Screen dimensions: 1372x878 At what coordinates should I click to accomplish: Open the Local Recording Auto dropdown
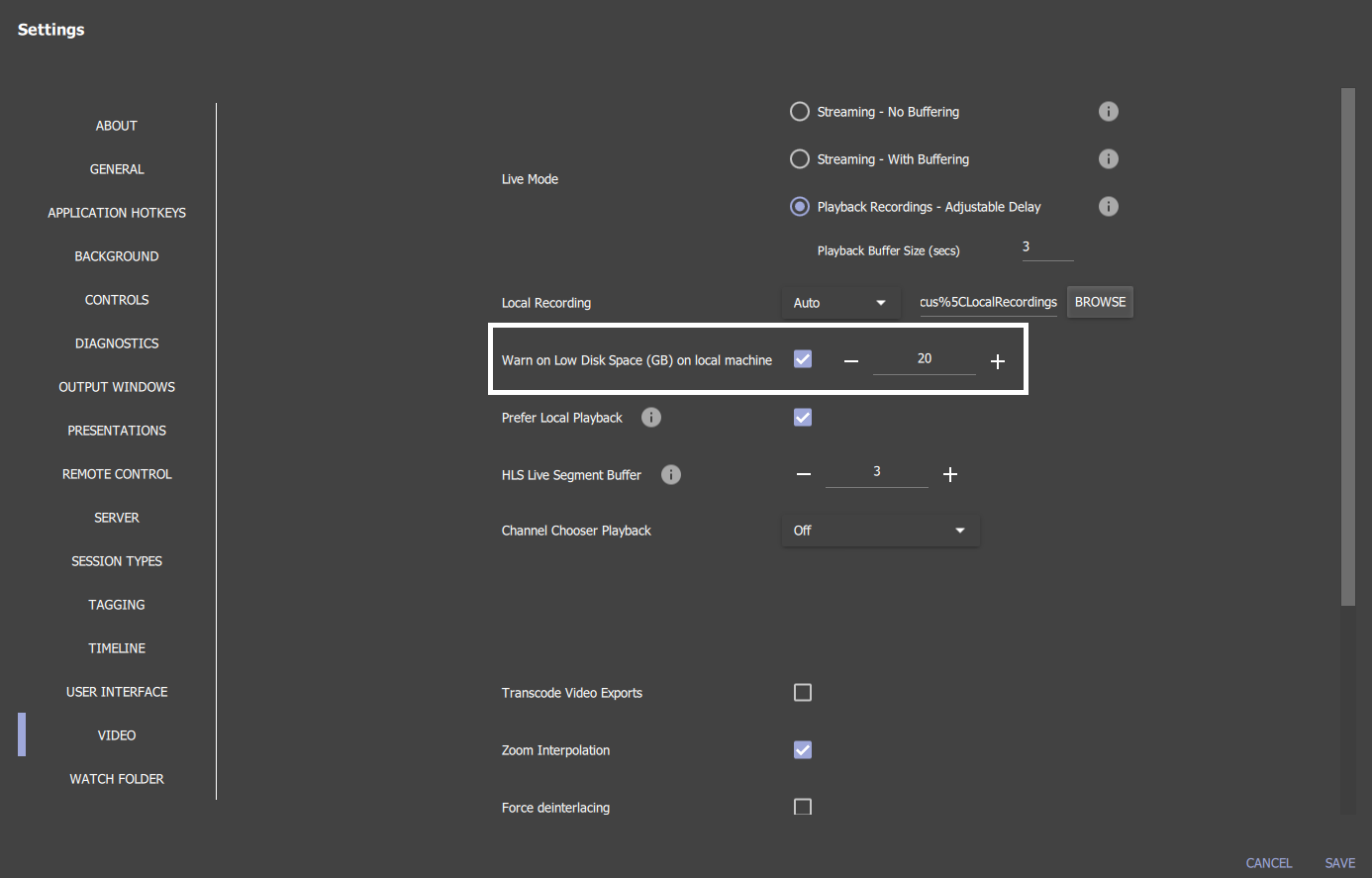[x=841, y=303]
